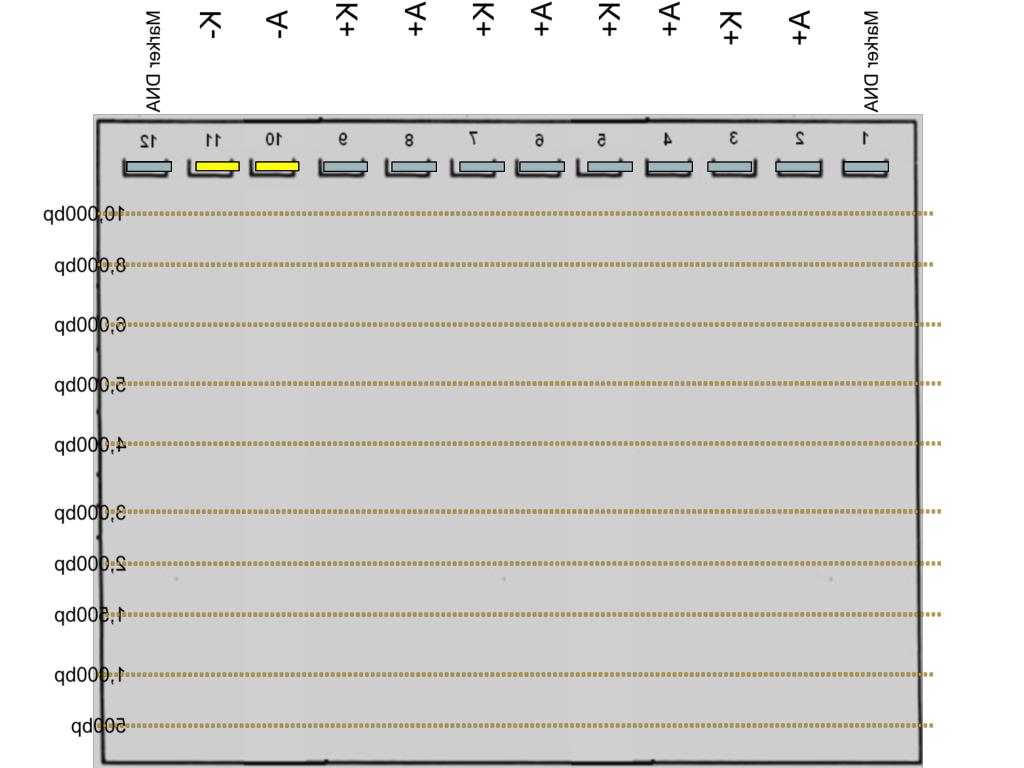Select the well of lane 6

[541, 167]
